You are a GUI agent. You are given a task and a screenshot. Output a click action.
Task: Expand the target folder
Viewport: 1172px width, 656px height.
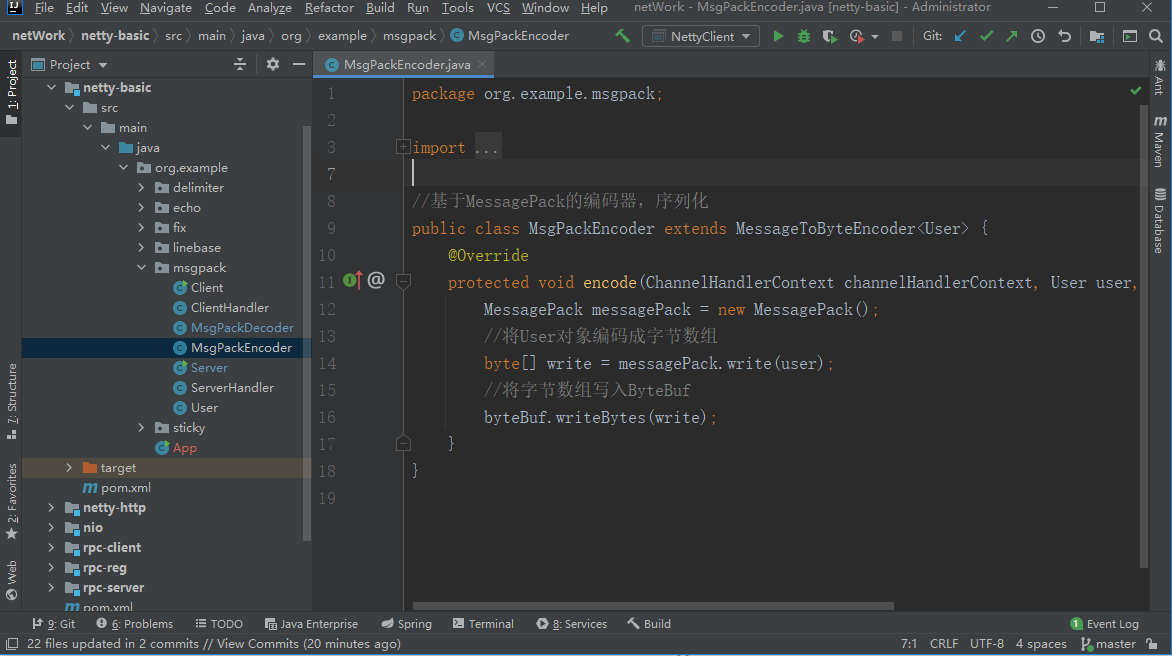(70, 468)
